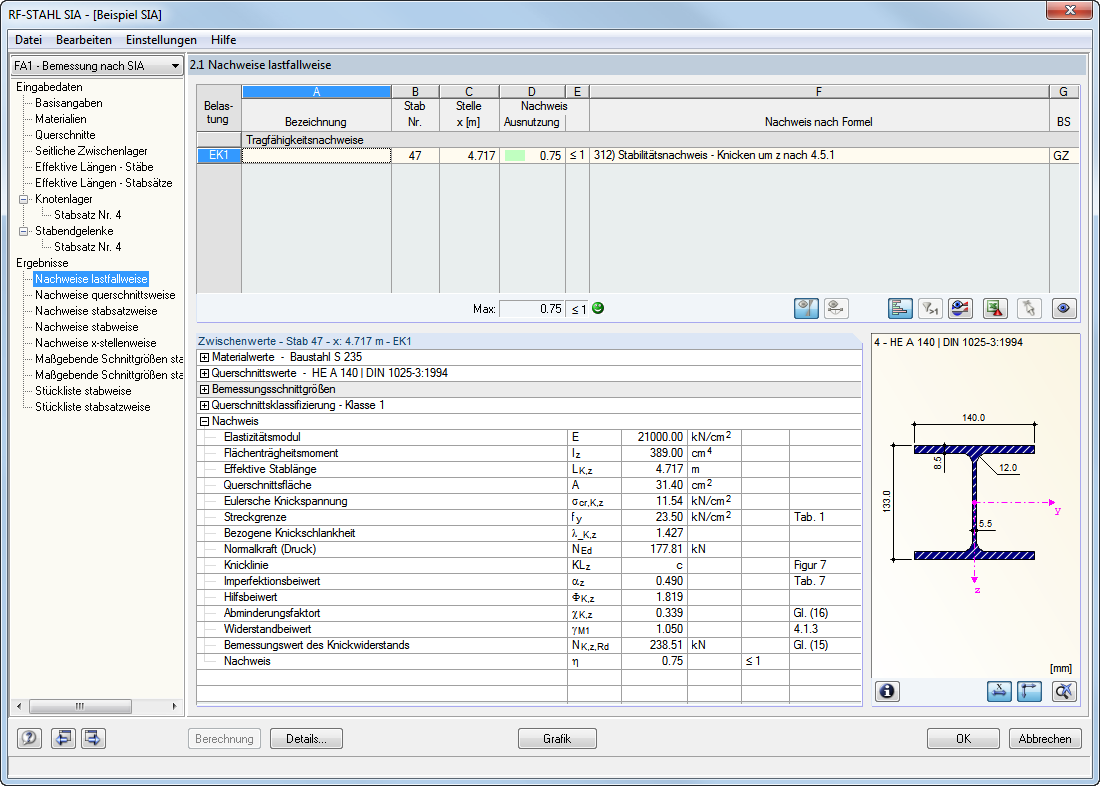1100x786 pixels.
Task: Open the Einstellungen menu
Action: pyautogui.click(x=161, y=40)
